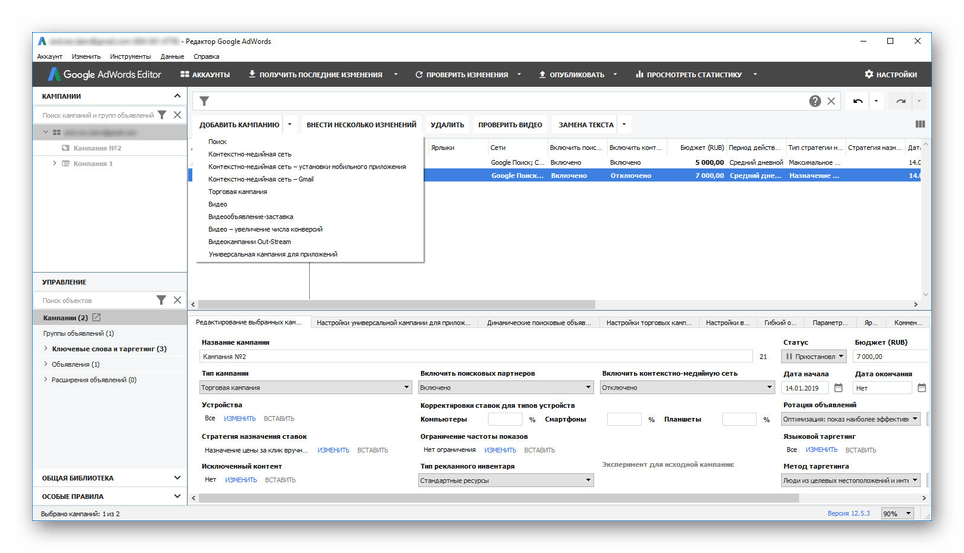
Task: Choose Видеообъявление-заставка from campaign list
Action: click(x=251, y=217)
